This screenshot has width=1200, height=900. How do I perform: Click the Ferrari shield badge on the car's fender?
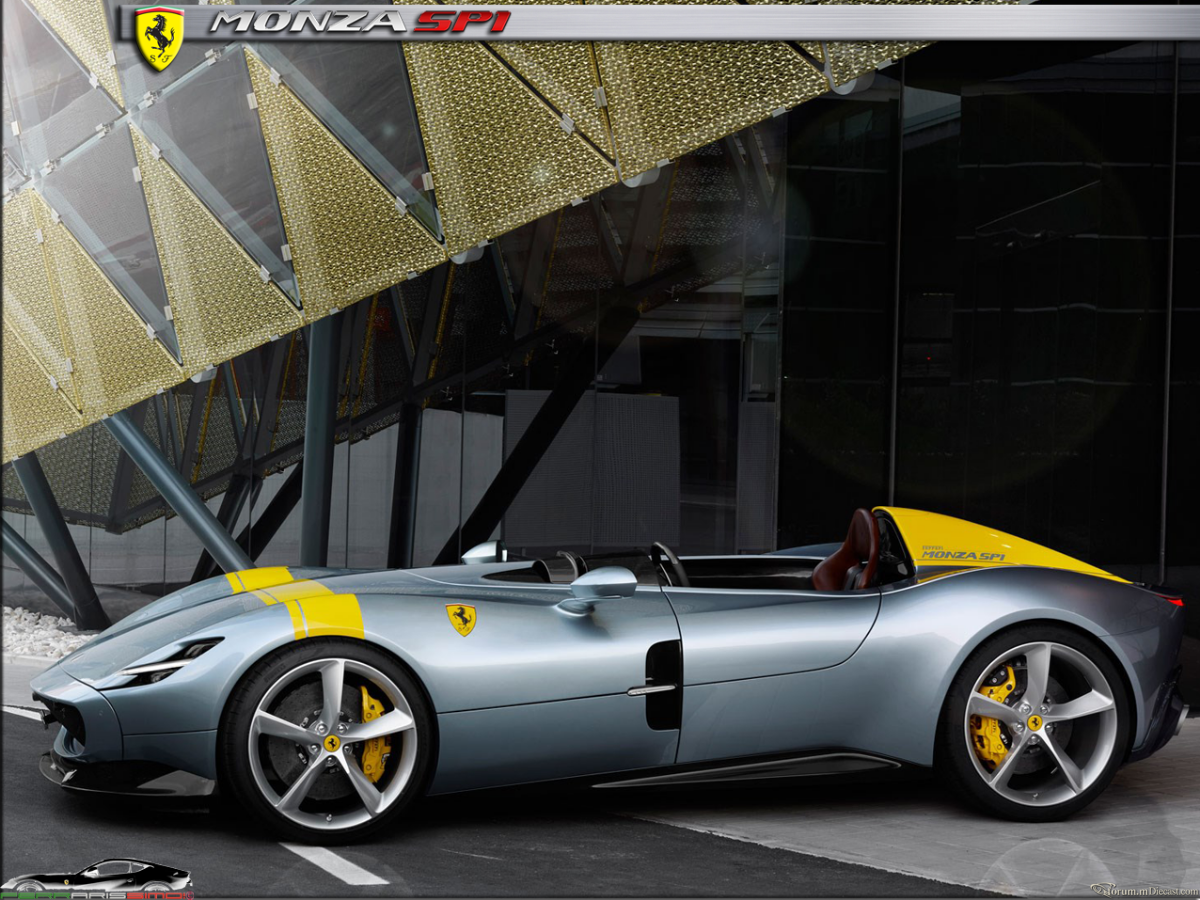coord(461,619)
